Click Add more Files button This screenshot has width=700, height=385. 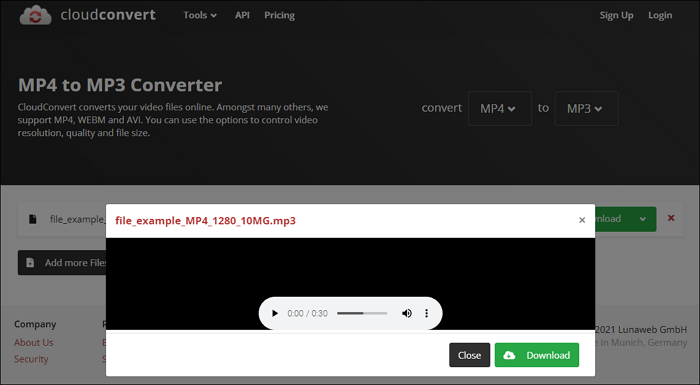[62, 263]
